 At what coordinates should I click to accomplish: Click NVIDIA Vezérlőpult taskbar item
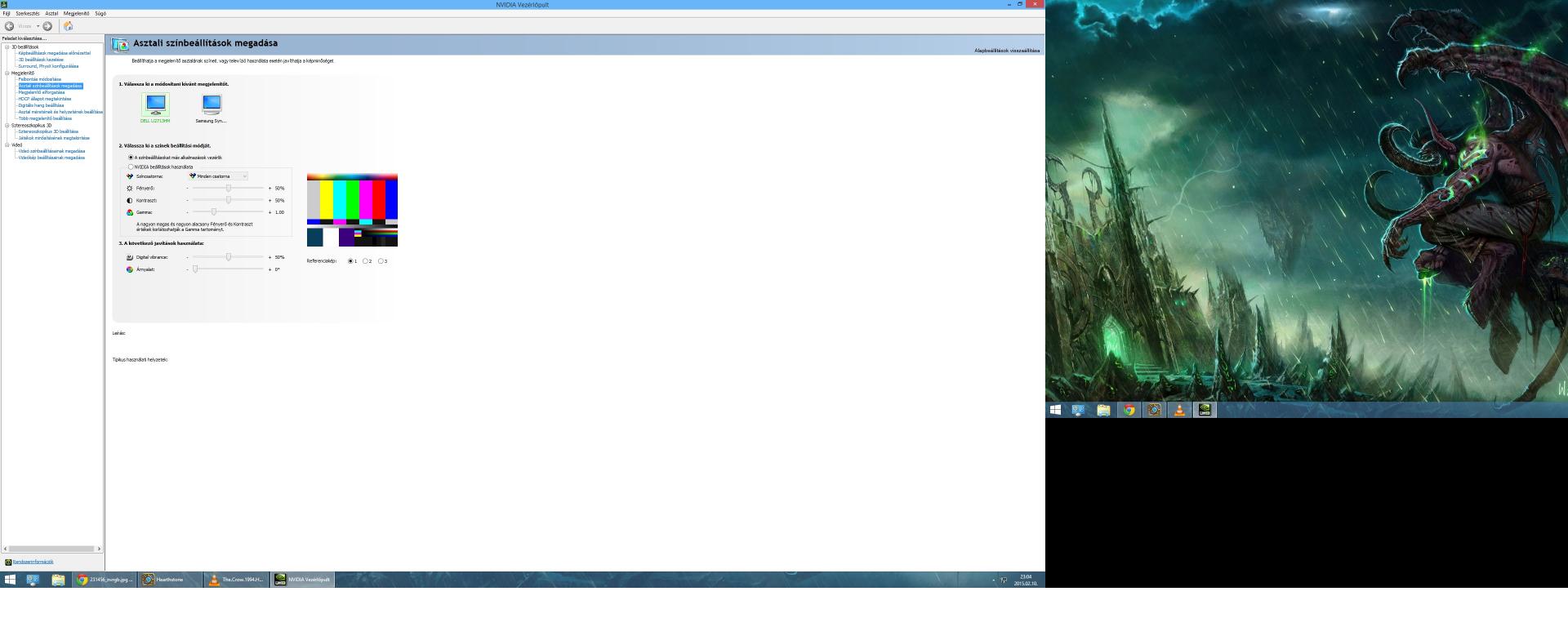click(x=302, y=580)
